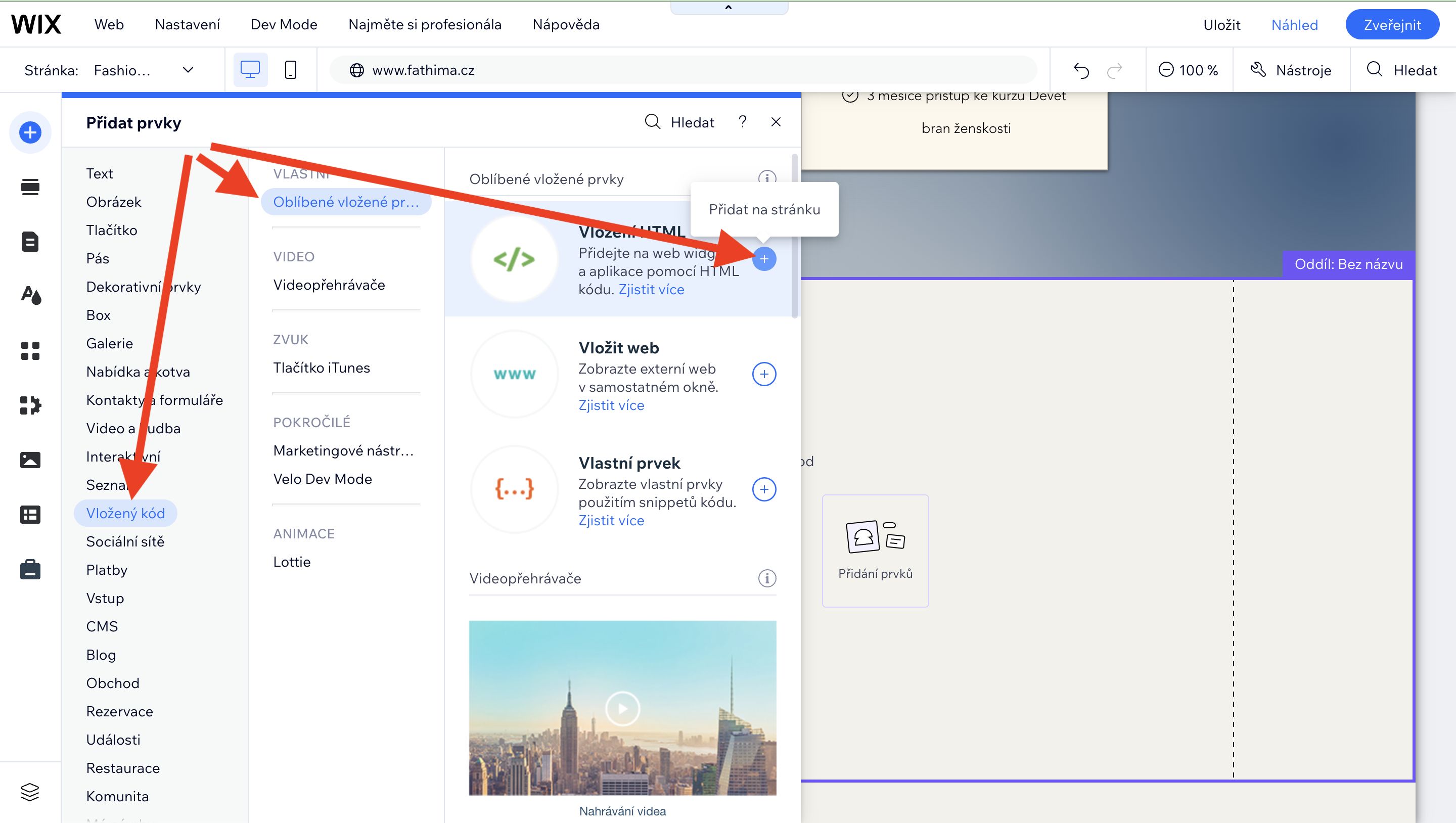Open the Media image icon in the sidebar
Image resolution: width=1456 pixels, height=823 pixels.
pos(30,460)
